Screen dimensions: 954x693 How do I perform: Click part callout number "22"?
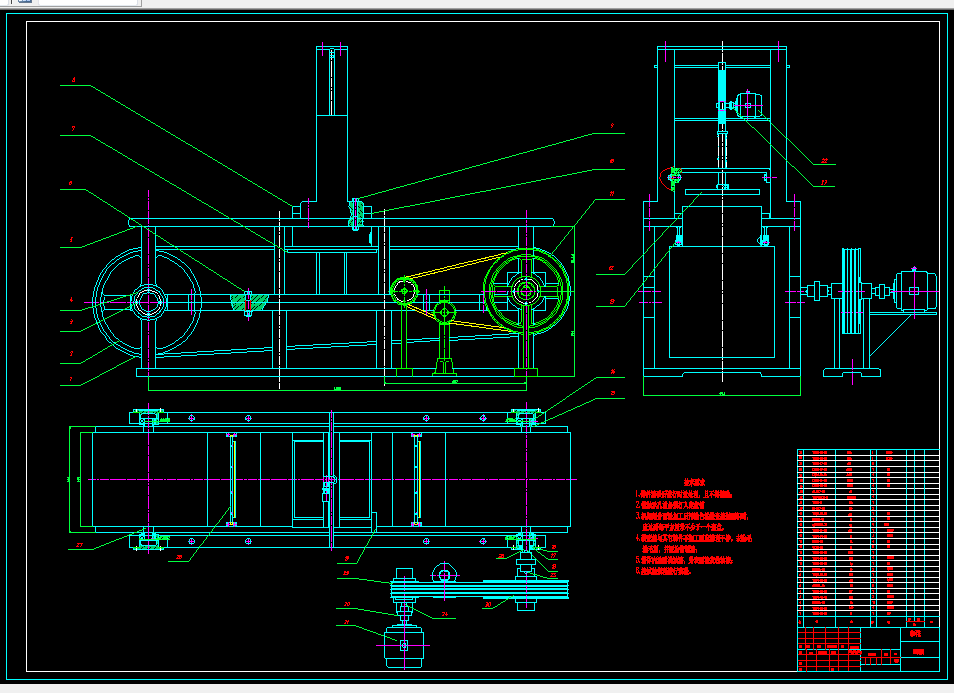(824, 161)
